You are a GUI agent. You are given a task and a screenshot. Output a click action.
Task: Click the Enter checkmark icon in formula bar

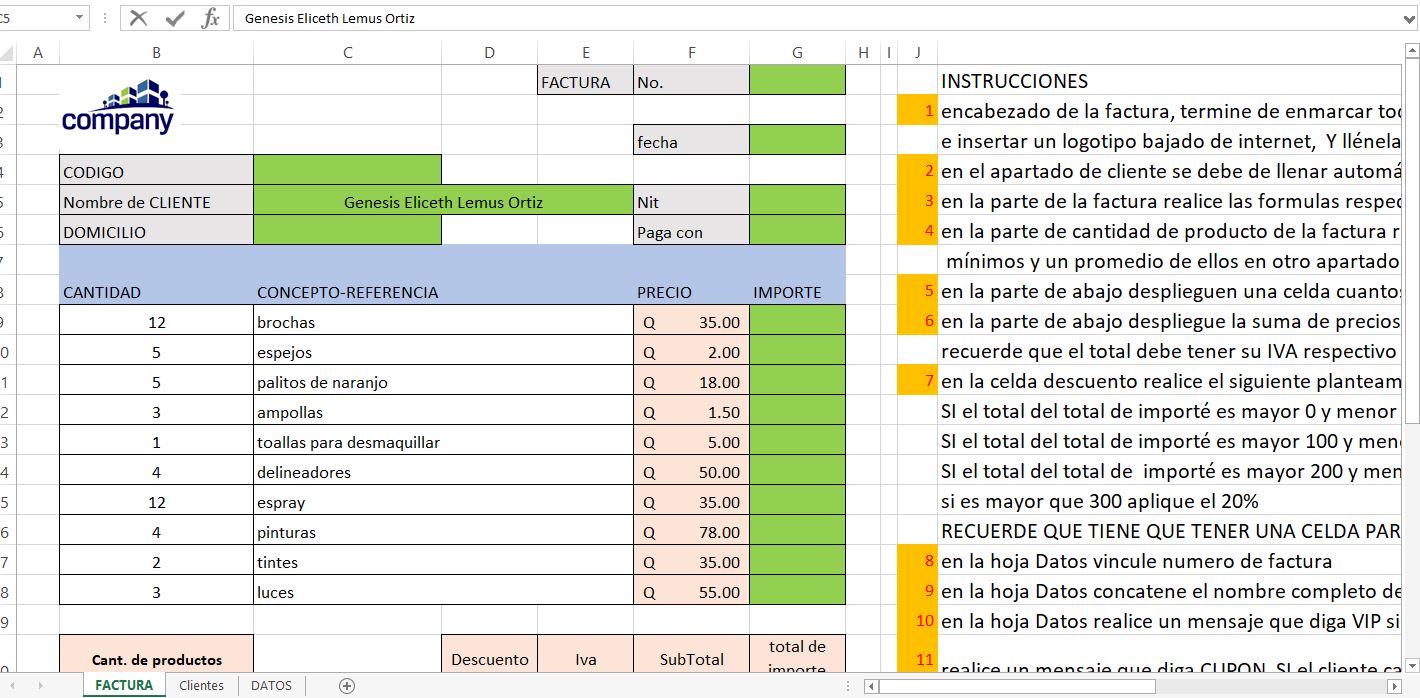pyautogui.click(x=175, y=18)
